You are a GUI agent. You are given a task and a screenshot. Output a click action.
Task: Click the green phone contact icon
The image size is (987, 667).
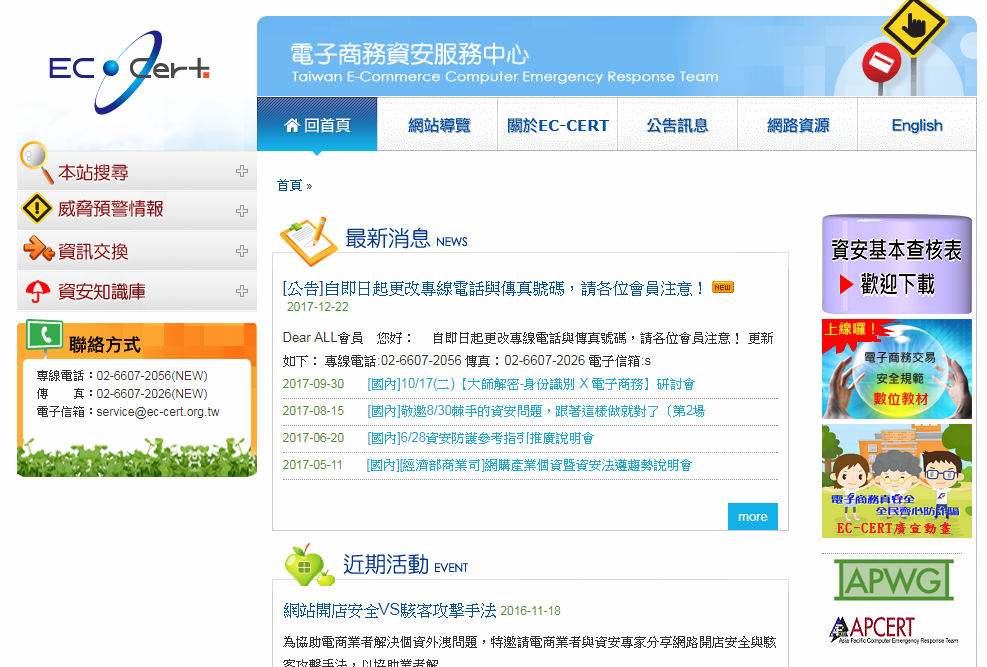(x=45, y=335)
